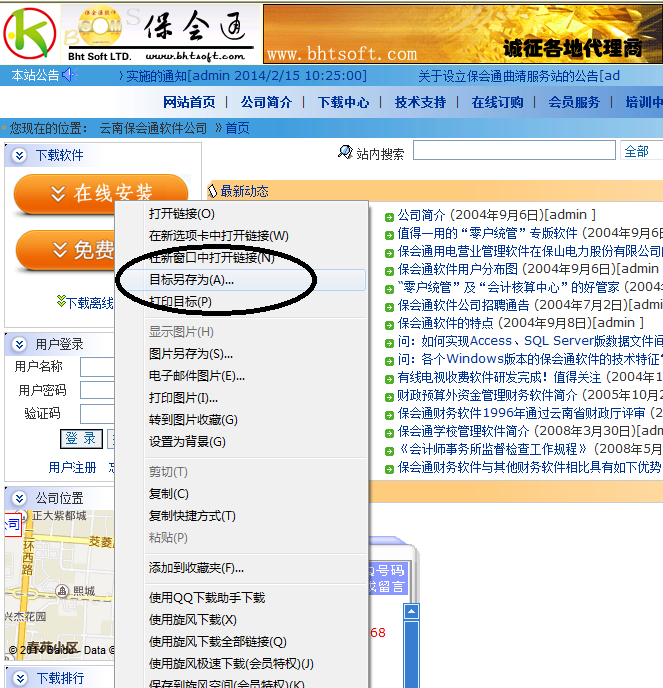Click the pencil icon next to 最新动态
The image size is (663, 688).
click(x=213, y=191)
